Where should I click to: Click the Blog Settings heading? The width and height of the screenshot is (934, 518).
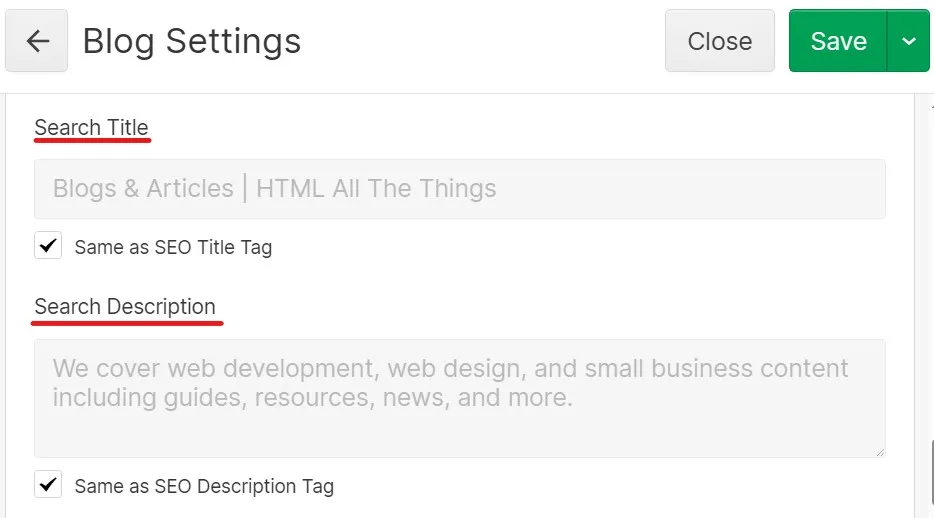click(191, 41)
